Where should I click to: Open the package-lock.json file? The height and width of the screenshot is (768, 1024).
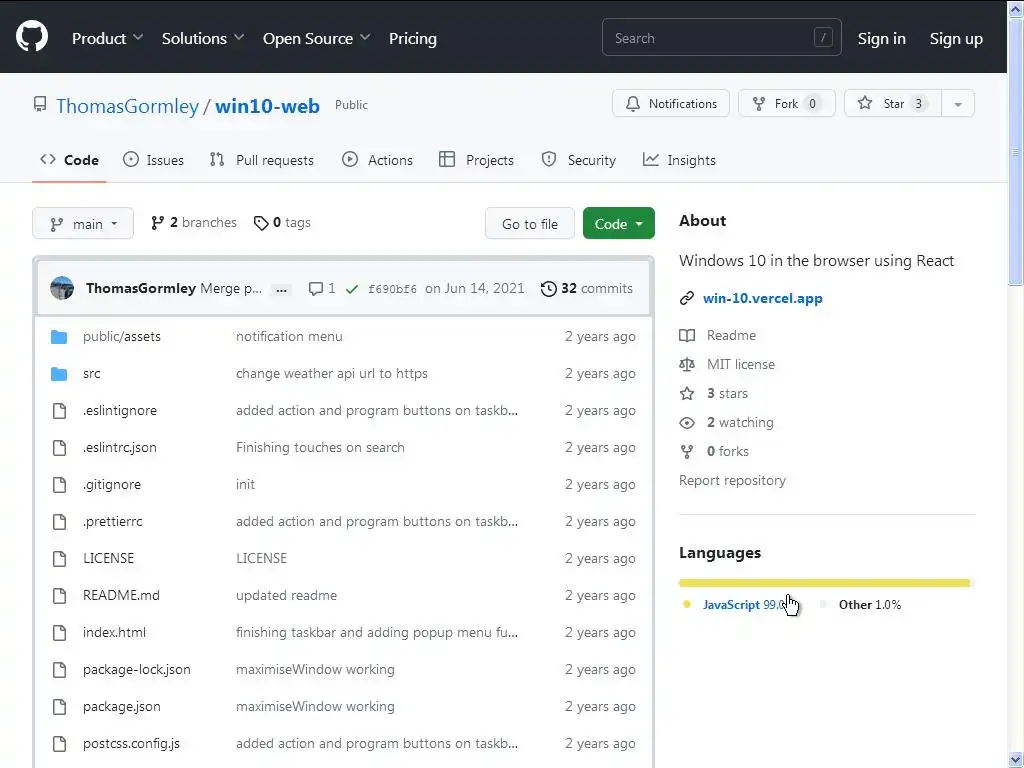coord(136,669)
